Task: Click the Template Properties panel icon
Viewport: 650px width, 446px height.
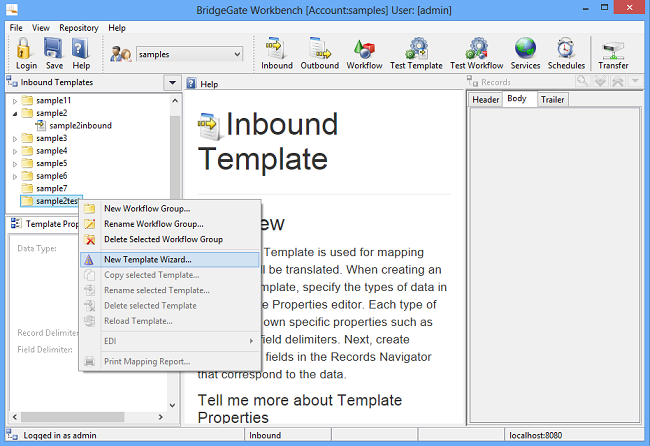Action: pyautogui.click(x=16, y=223)
